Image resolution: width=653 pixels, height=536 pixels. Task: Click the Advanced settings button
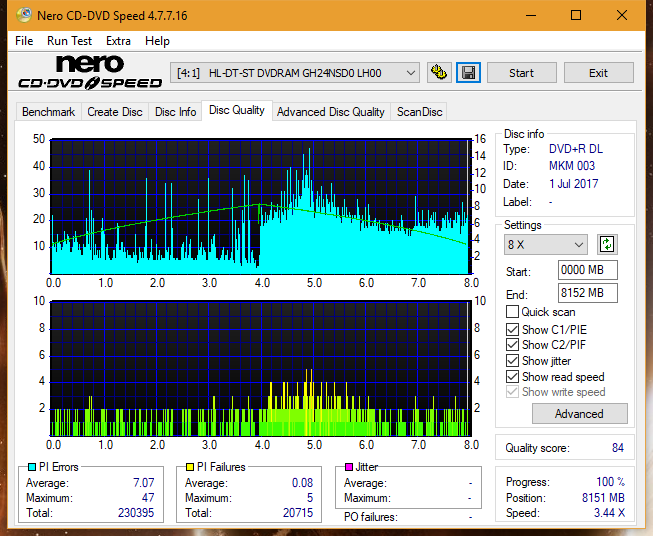(579, 414)
